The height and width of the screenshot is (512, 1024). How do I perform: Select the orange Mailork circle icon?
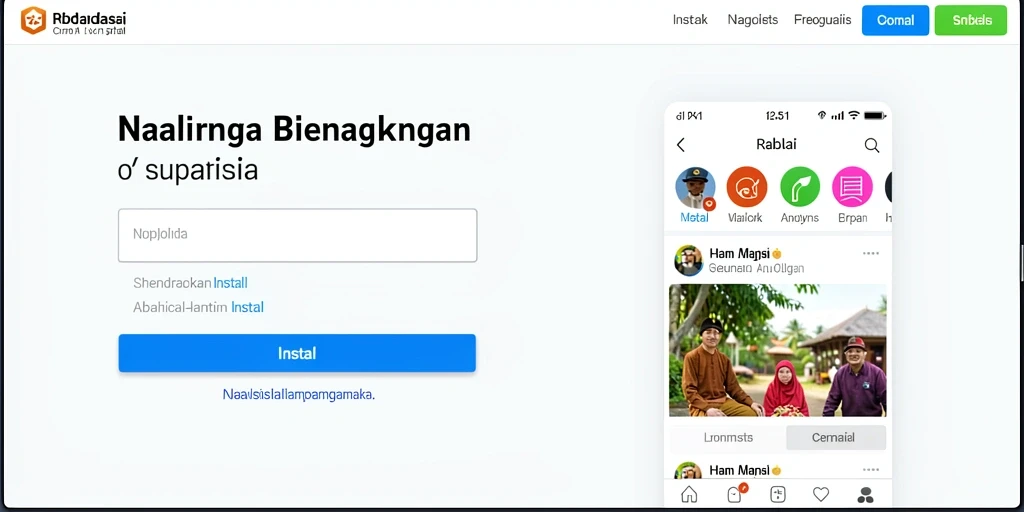[746, 187]
